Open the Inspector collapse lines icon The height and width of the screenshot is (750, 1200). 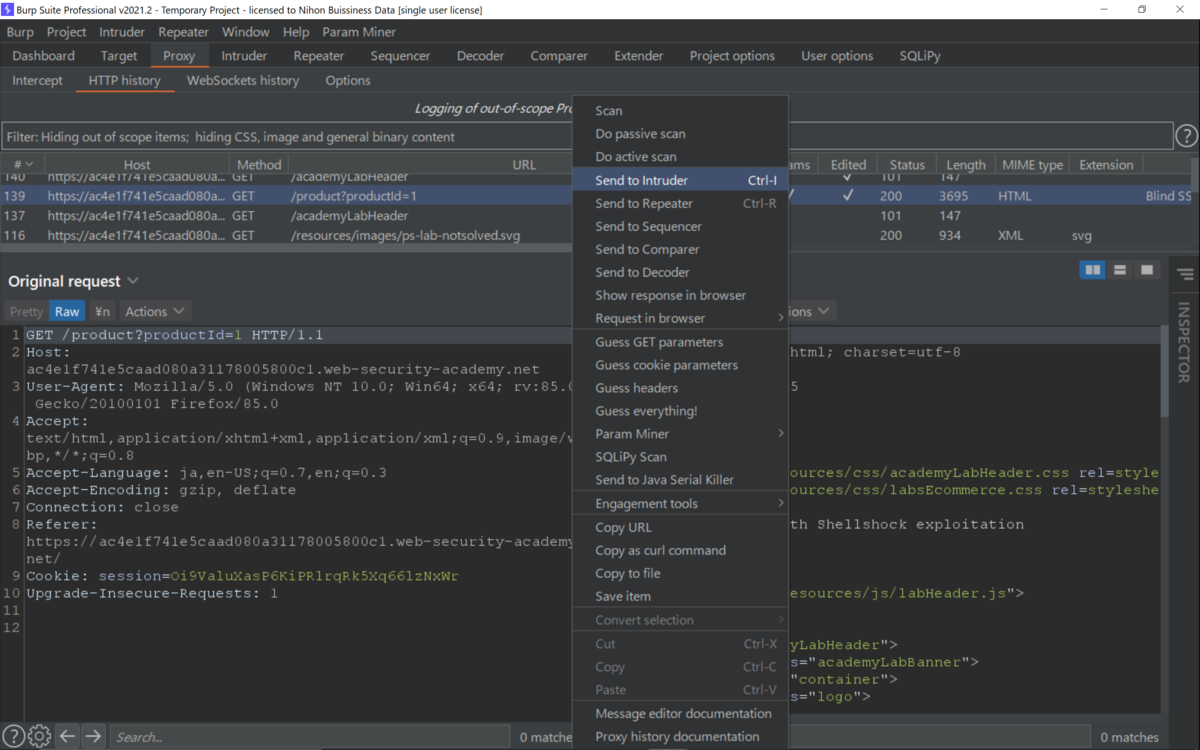tap(1185, 275)
